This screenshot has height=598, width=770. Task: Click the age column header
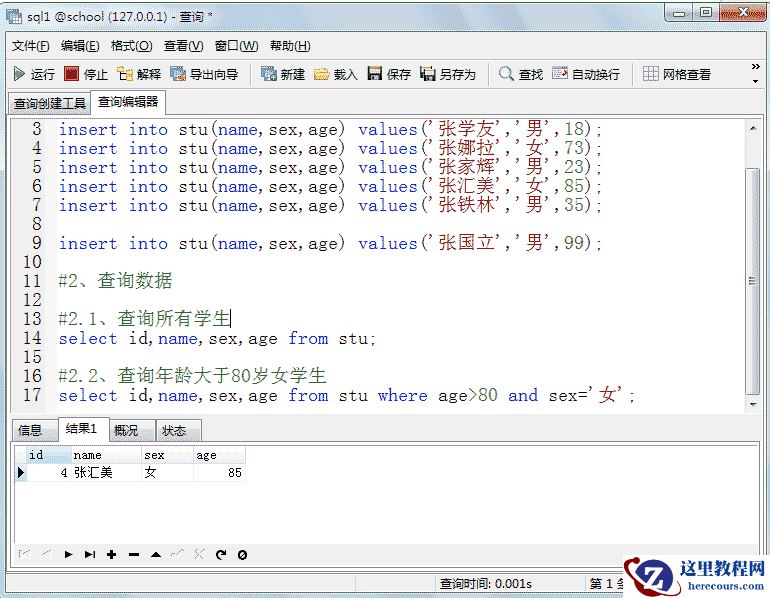[x=220, y=455]
